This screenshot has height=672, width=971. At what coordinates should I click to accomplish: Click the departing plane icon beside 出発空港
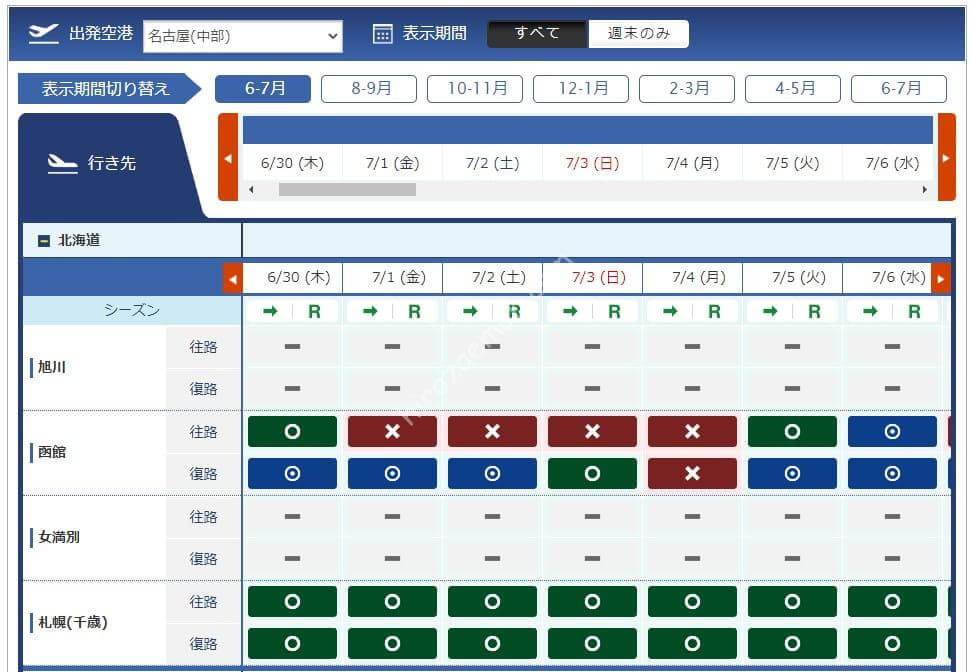point(43,33)
